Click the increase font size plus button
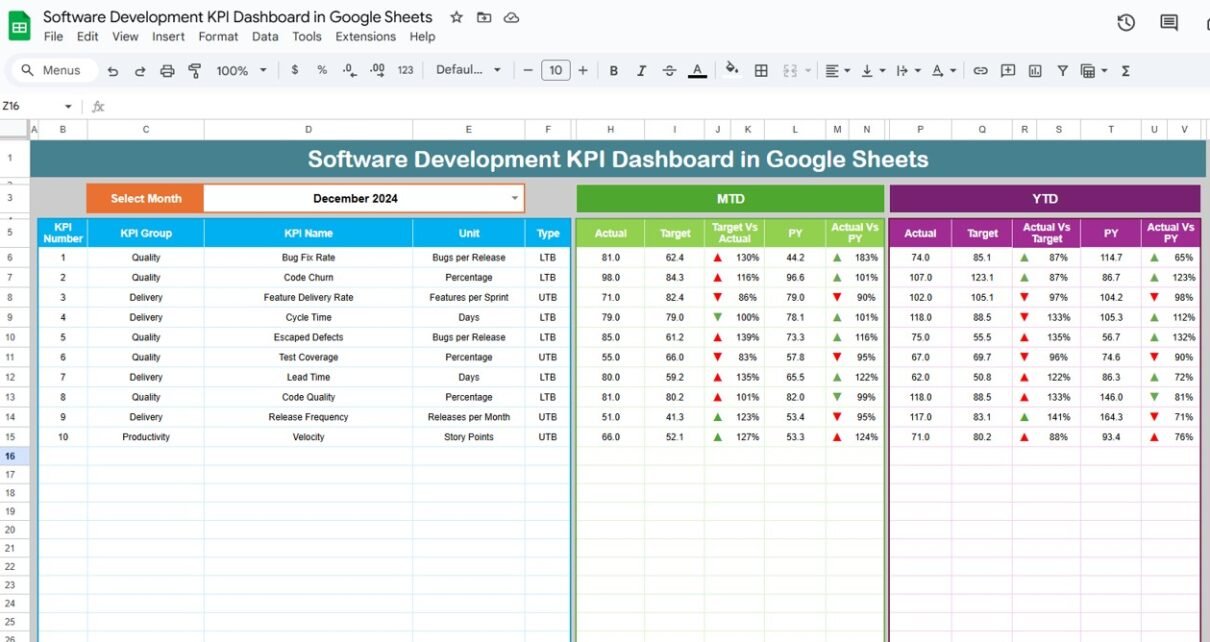Image resolution: width=1210 pixels, height=642 pixels. point(583,71)
